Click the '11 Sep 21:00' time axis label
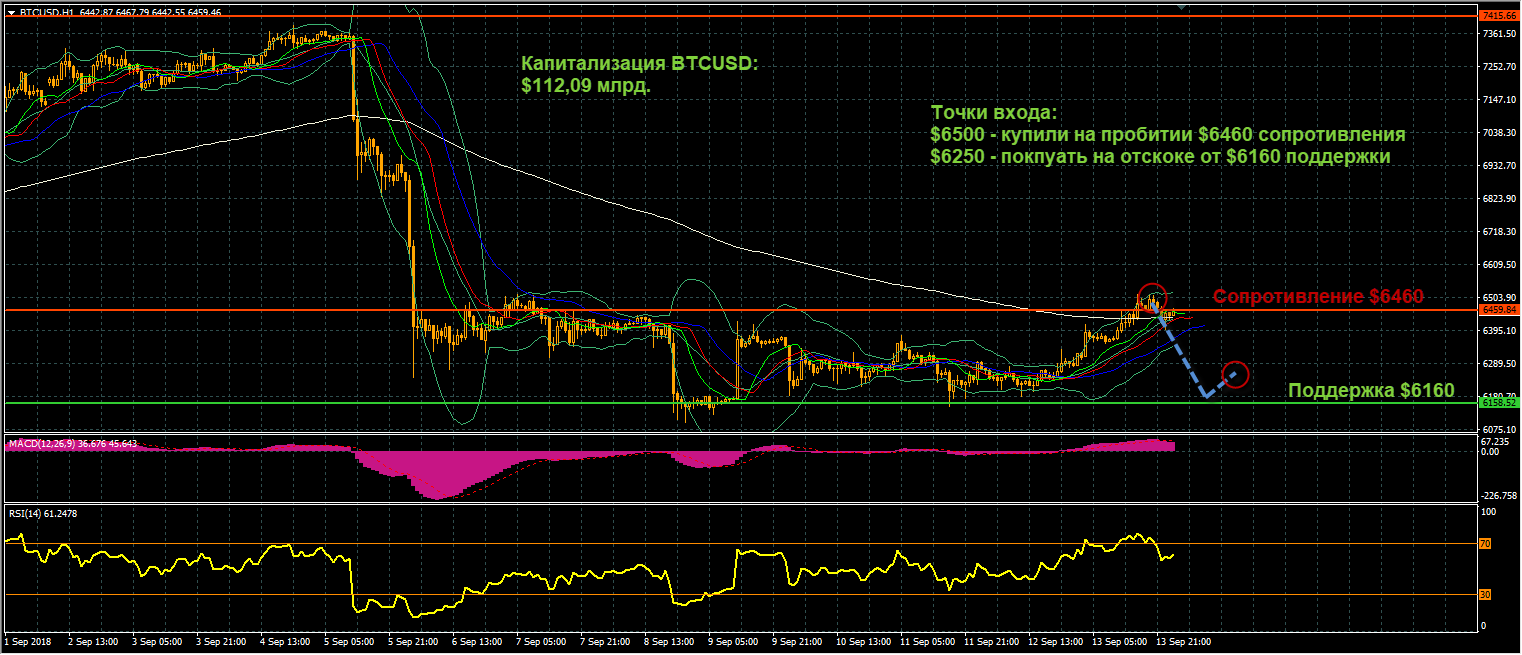The height and width of the screenshot is (655, 1522). [990, 640]
